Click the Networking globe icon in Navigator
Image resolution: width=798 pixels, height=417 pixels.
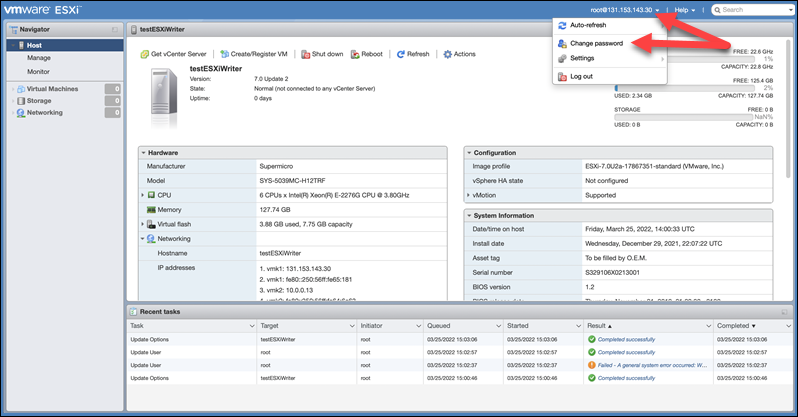point(21,113)
